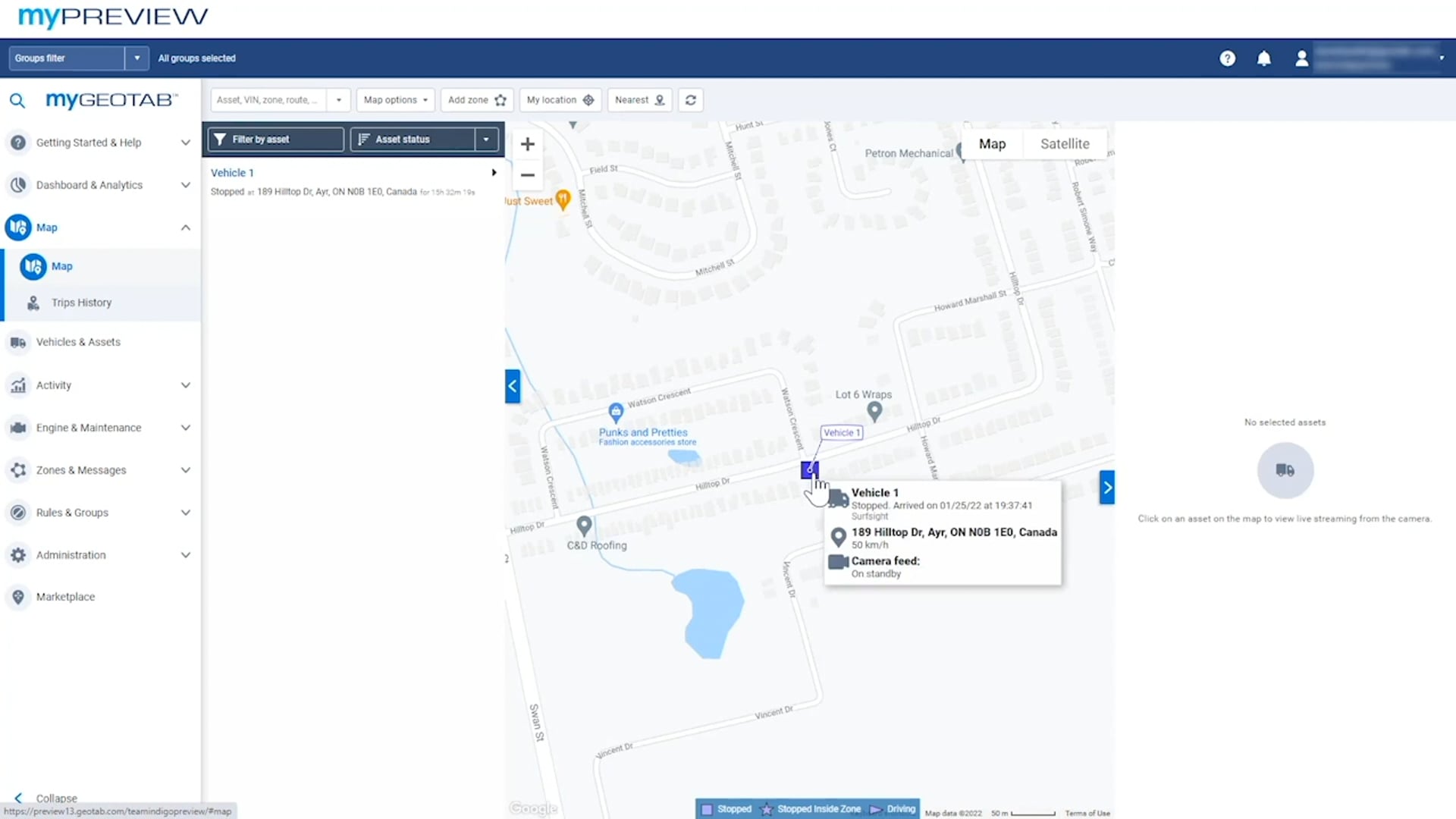Click the Stopped legend color swatch
Image resolution: width=1456 pixels, height=819 pixels.
(707, 809)
